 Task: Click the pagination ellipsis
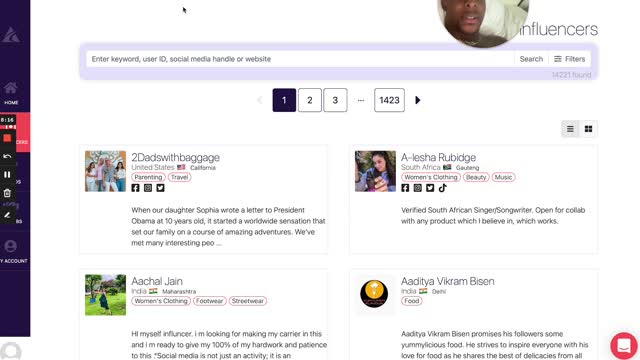point(361,100)
